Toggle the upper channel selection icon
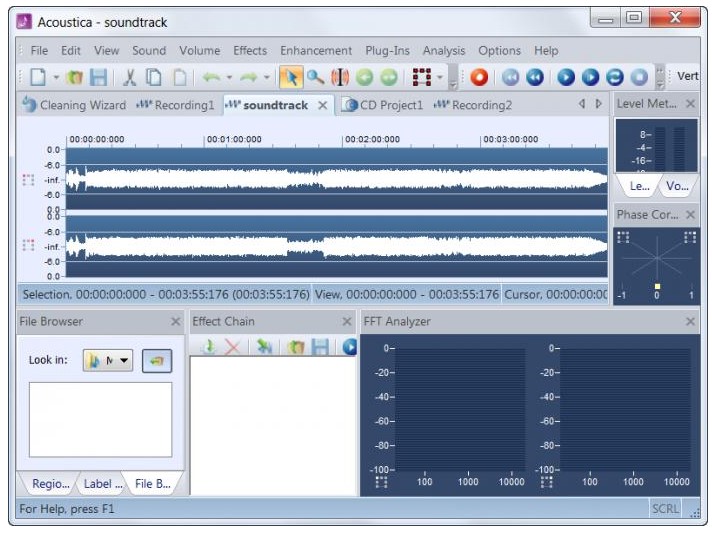This screenshot has width=712, height=534. pos(28,180)
